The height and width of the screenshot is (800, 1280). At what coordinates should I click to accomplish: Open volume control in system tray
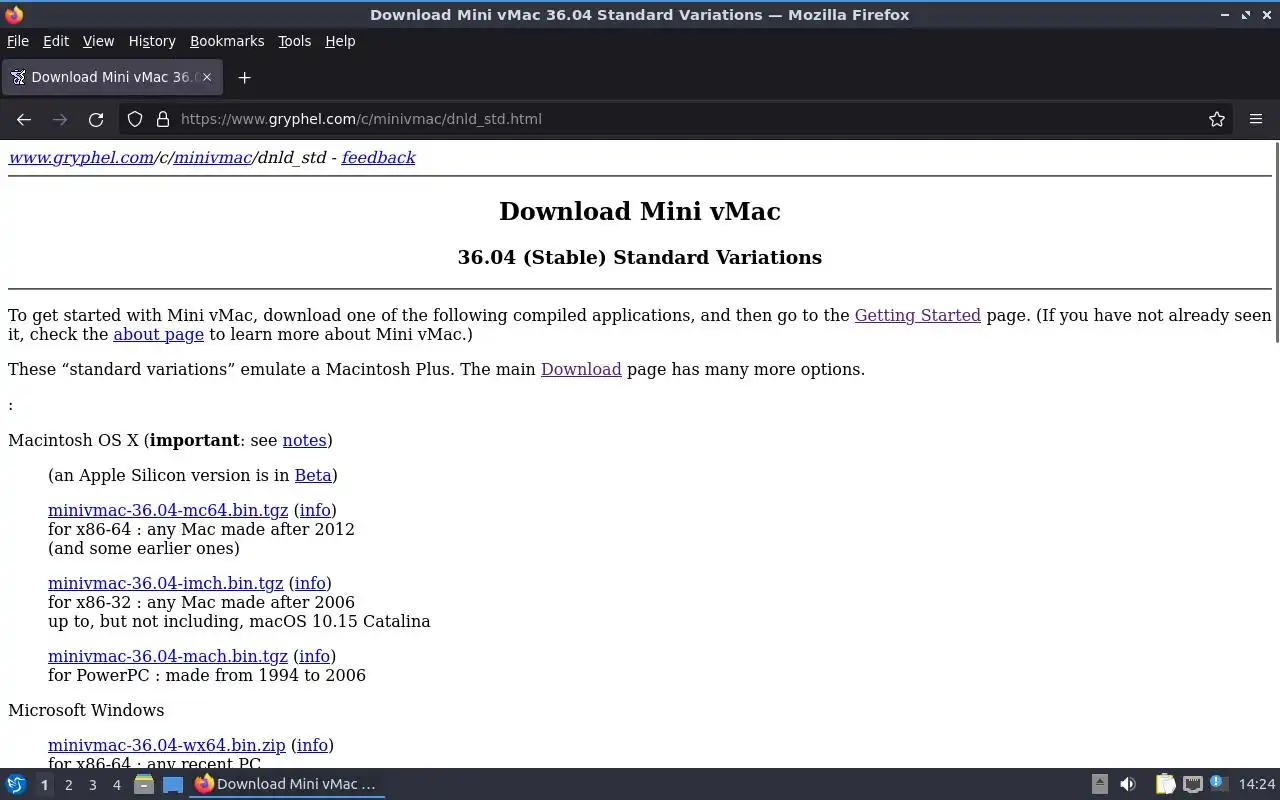[x=1127, y=784]
